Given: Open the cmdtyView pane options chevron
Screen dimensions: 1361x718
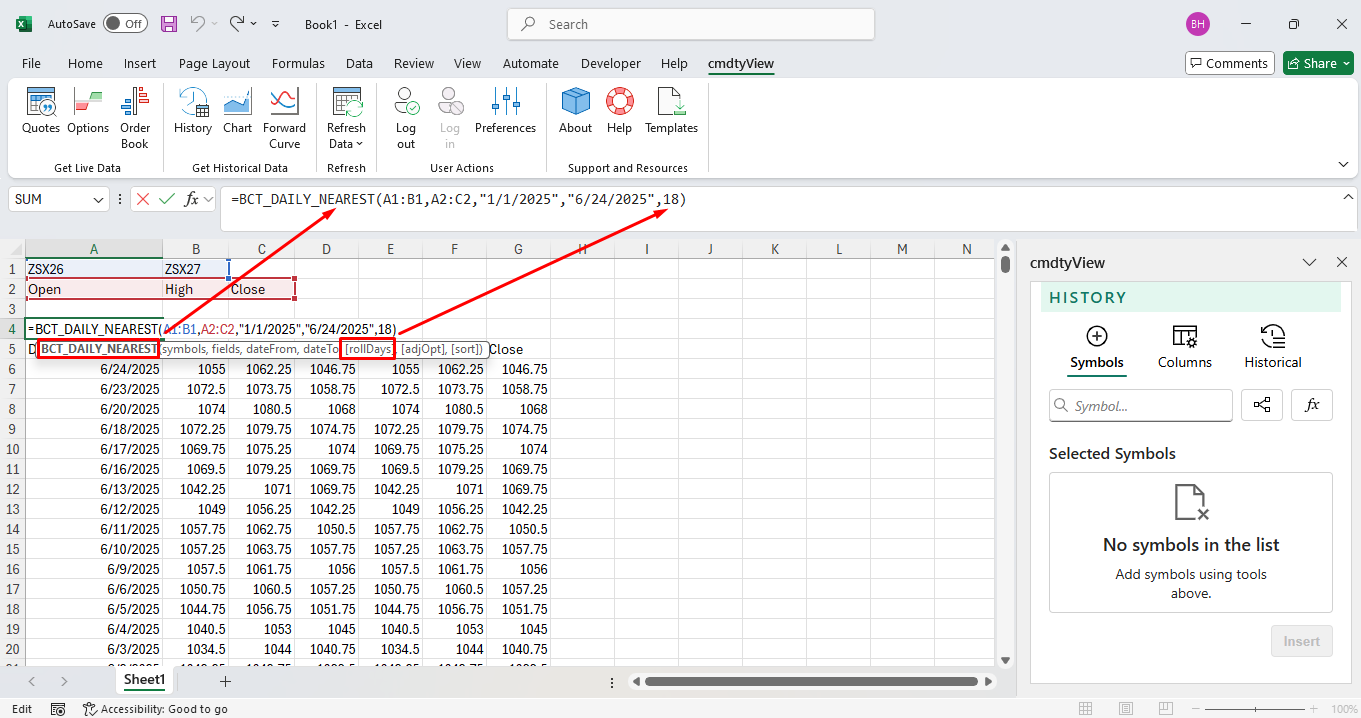Looking at the screenshot, I should click(1309, 262).
